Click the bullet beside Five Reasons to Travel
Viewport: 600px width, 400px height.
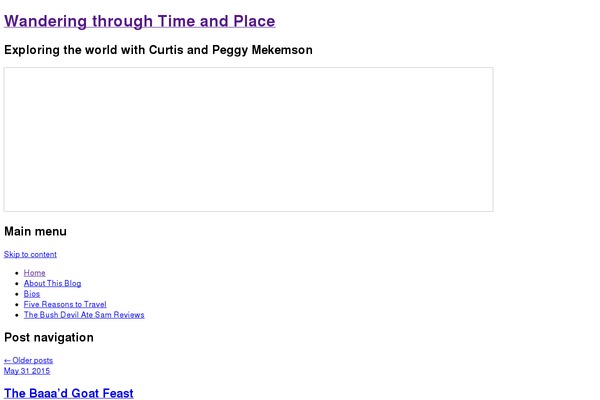[16, 305]
